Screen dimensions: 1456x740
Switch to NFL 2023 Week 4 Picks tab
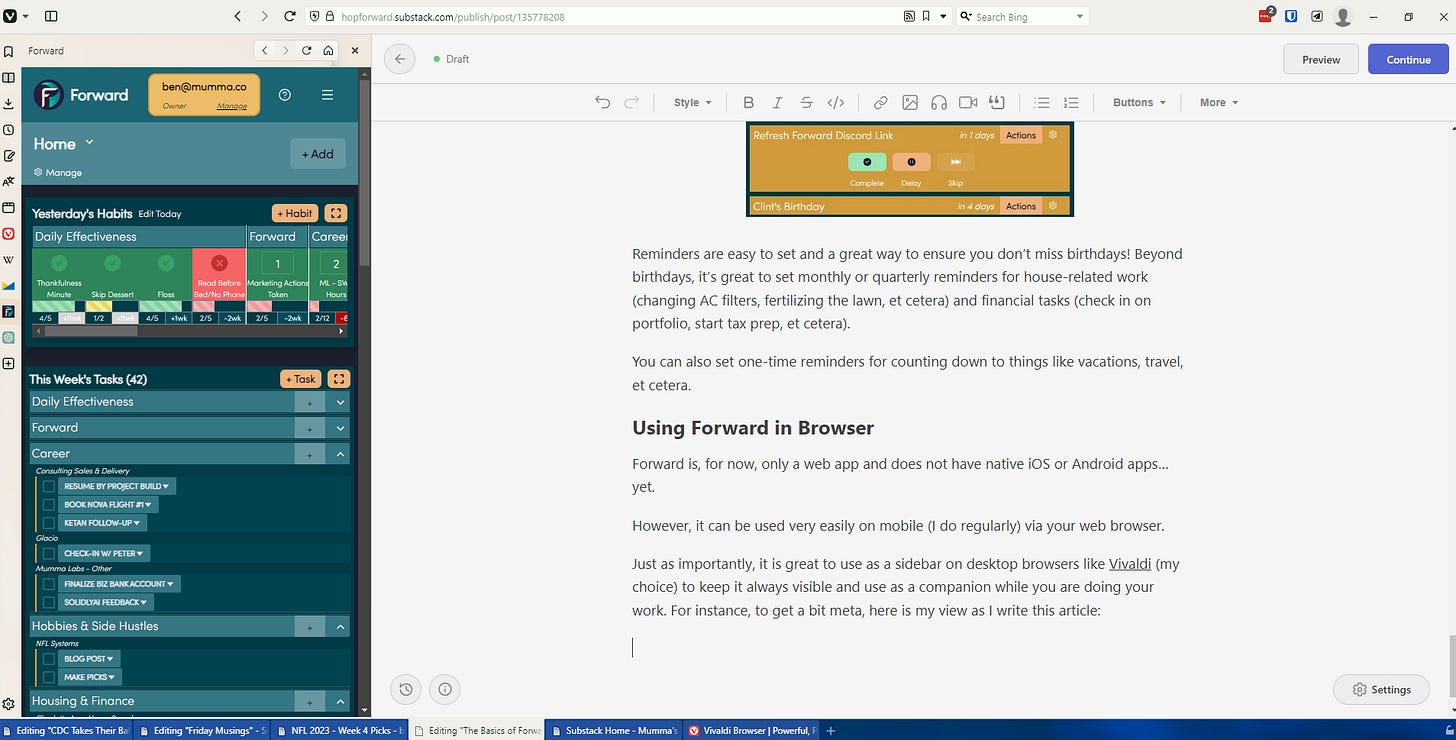pyautogui.click(x=341, y=731)
